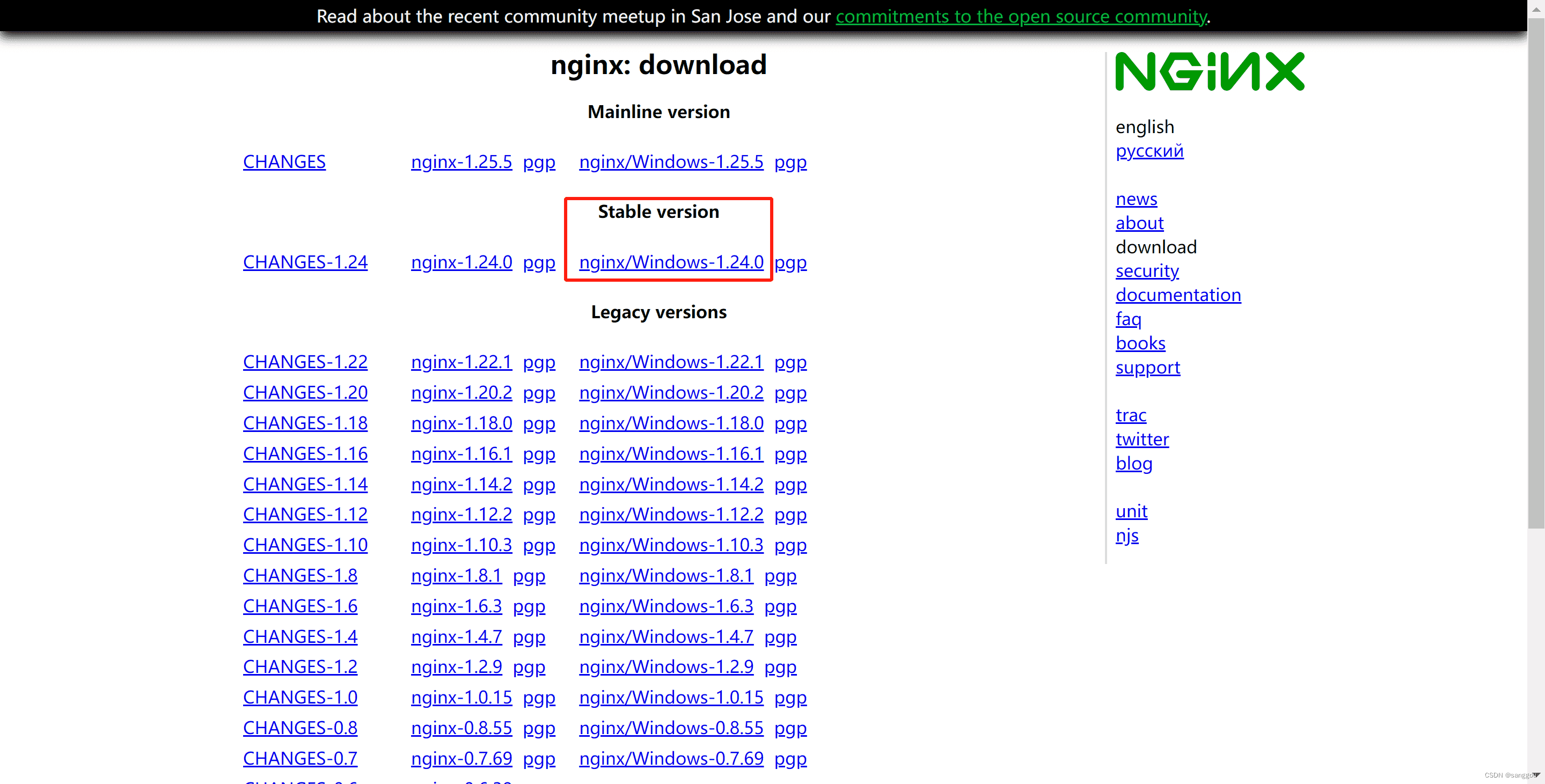Download nginx-1.0.15

point(461,697)
